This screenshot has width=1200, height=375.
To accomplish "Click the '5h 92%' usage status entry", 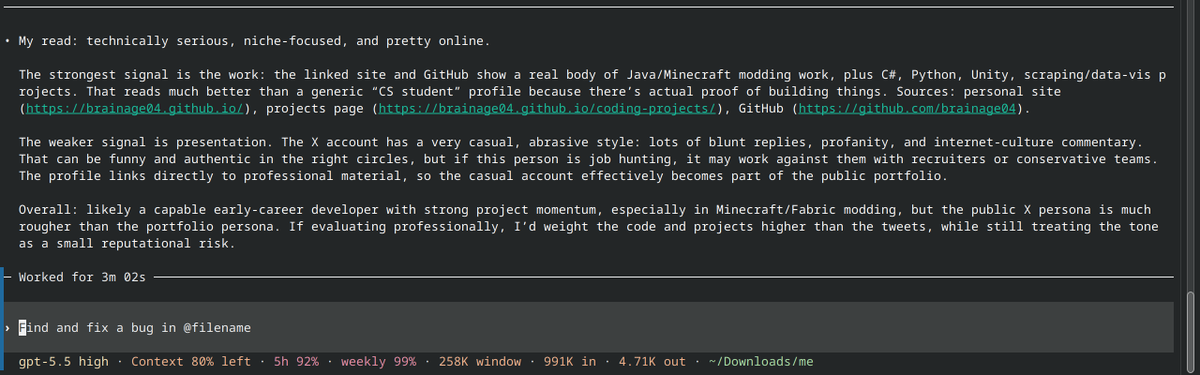I will (296, 361).
